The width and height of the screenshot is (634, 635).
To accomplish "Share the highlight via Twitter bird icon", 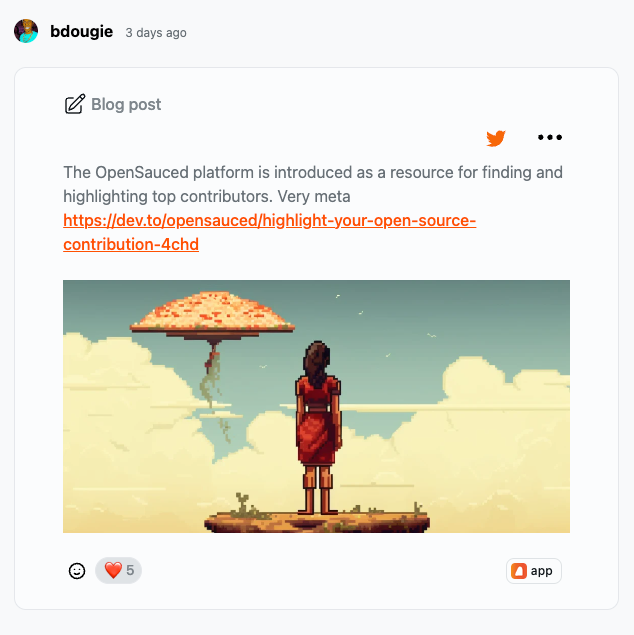I will click(496, 138).
